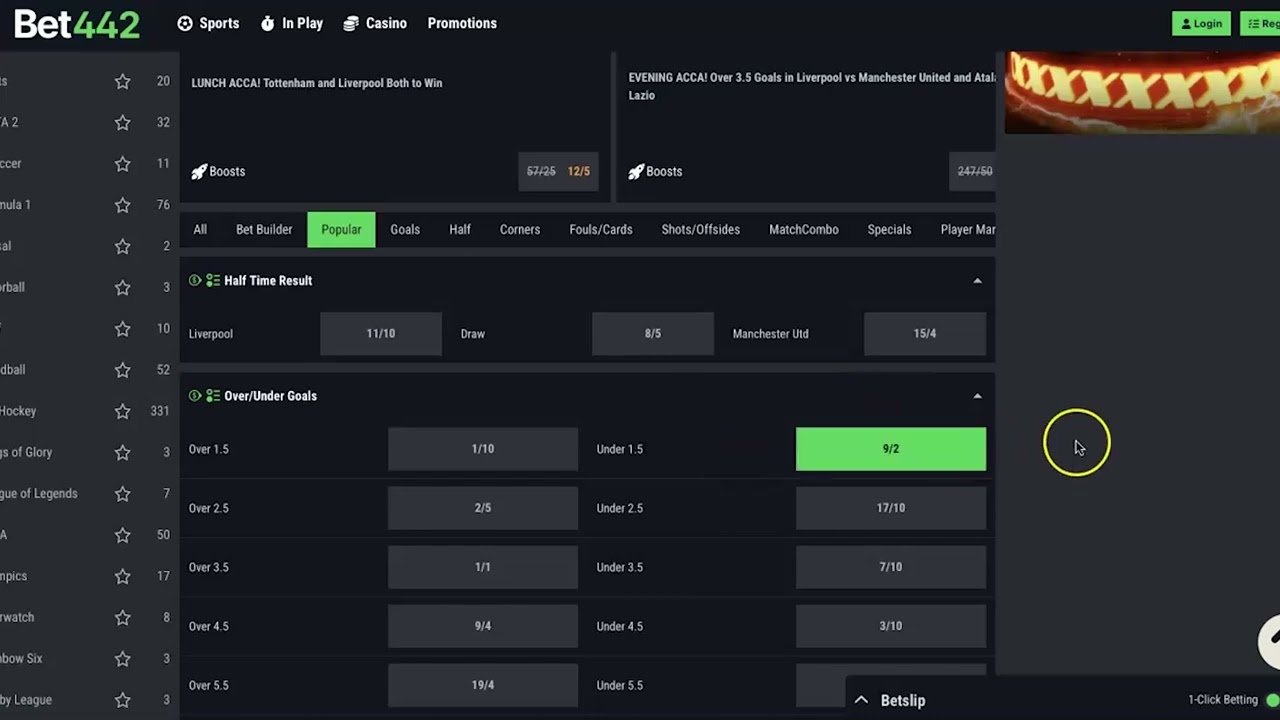Switch to the Bet Builder tab
The width and height of the screenshot is (1280, 720).
pos(264,229)
